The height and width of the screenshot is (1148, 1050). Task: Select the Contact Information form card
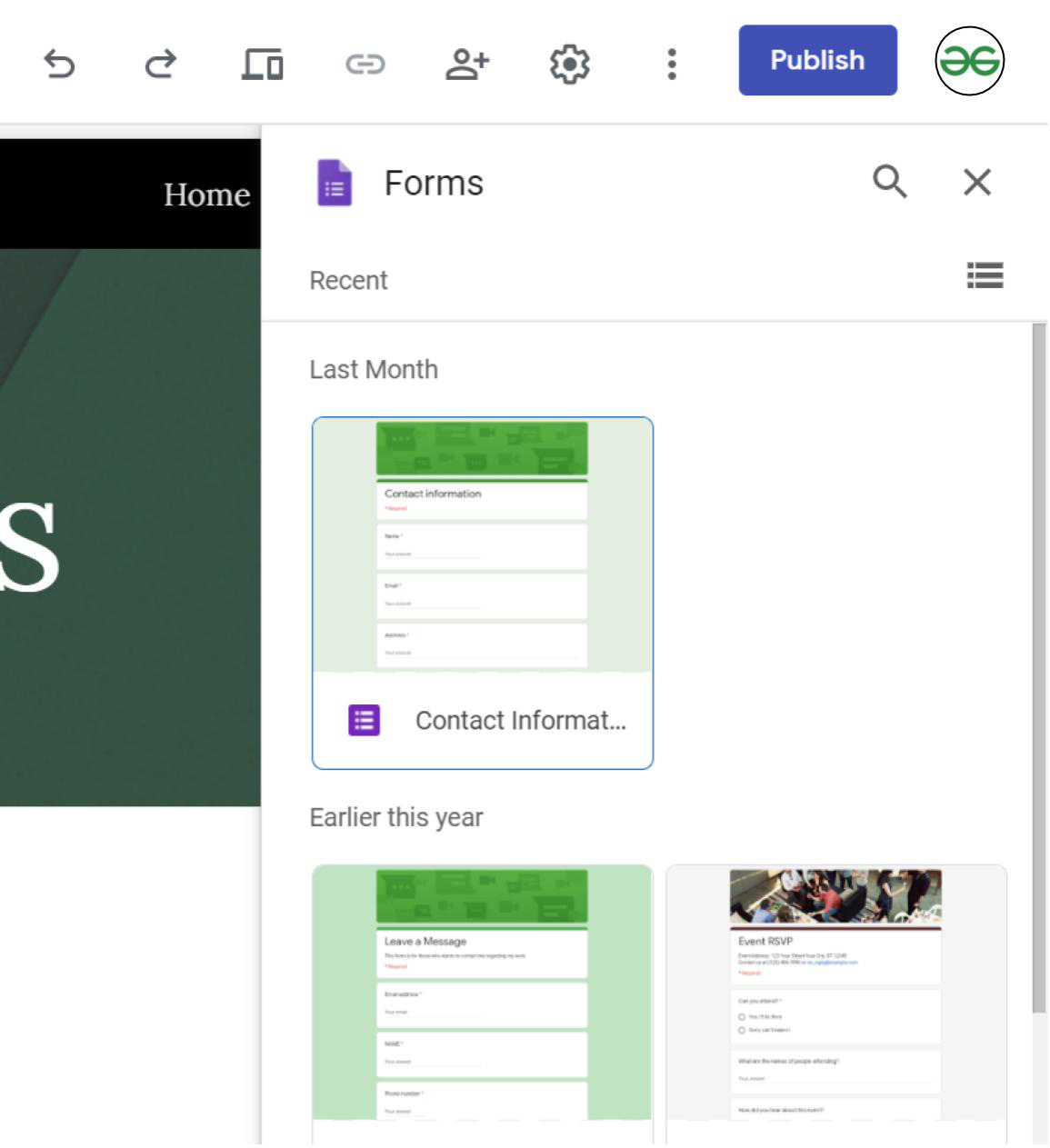483,593
